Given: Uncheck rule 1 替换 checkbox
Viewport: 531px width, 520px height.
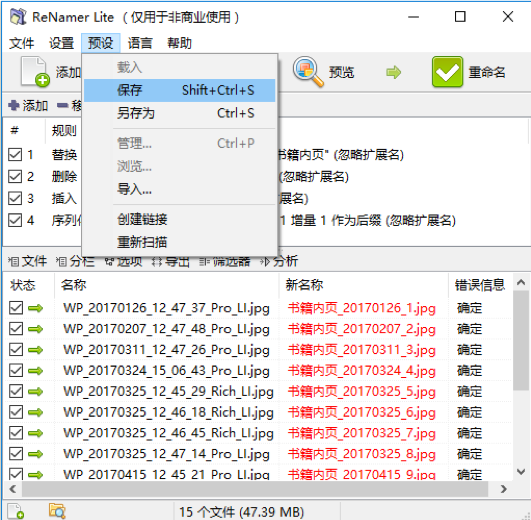Looking at the screenshot, I should (x=15, y=155).
